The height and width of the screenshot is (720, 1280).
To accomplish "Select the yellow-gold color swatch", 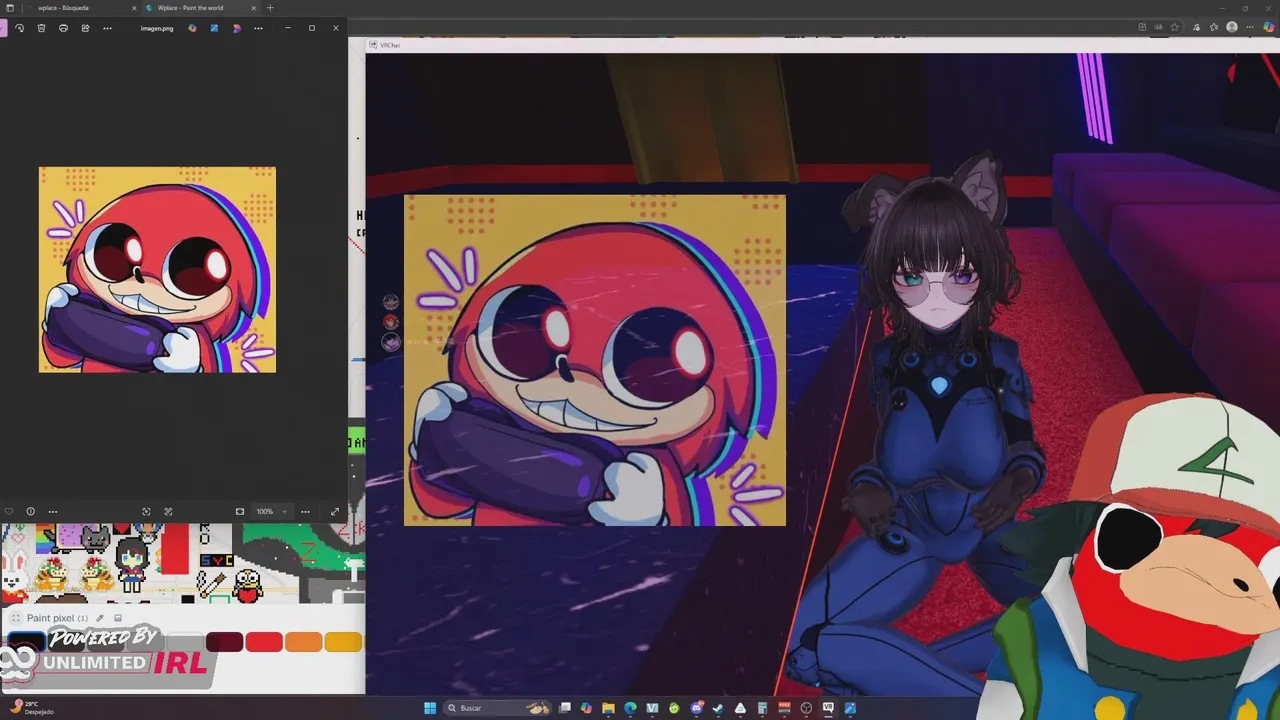I will coord(343,642).
